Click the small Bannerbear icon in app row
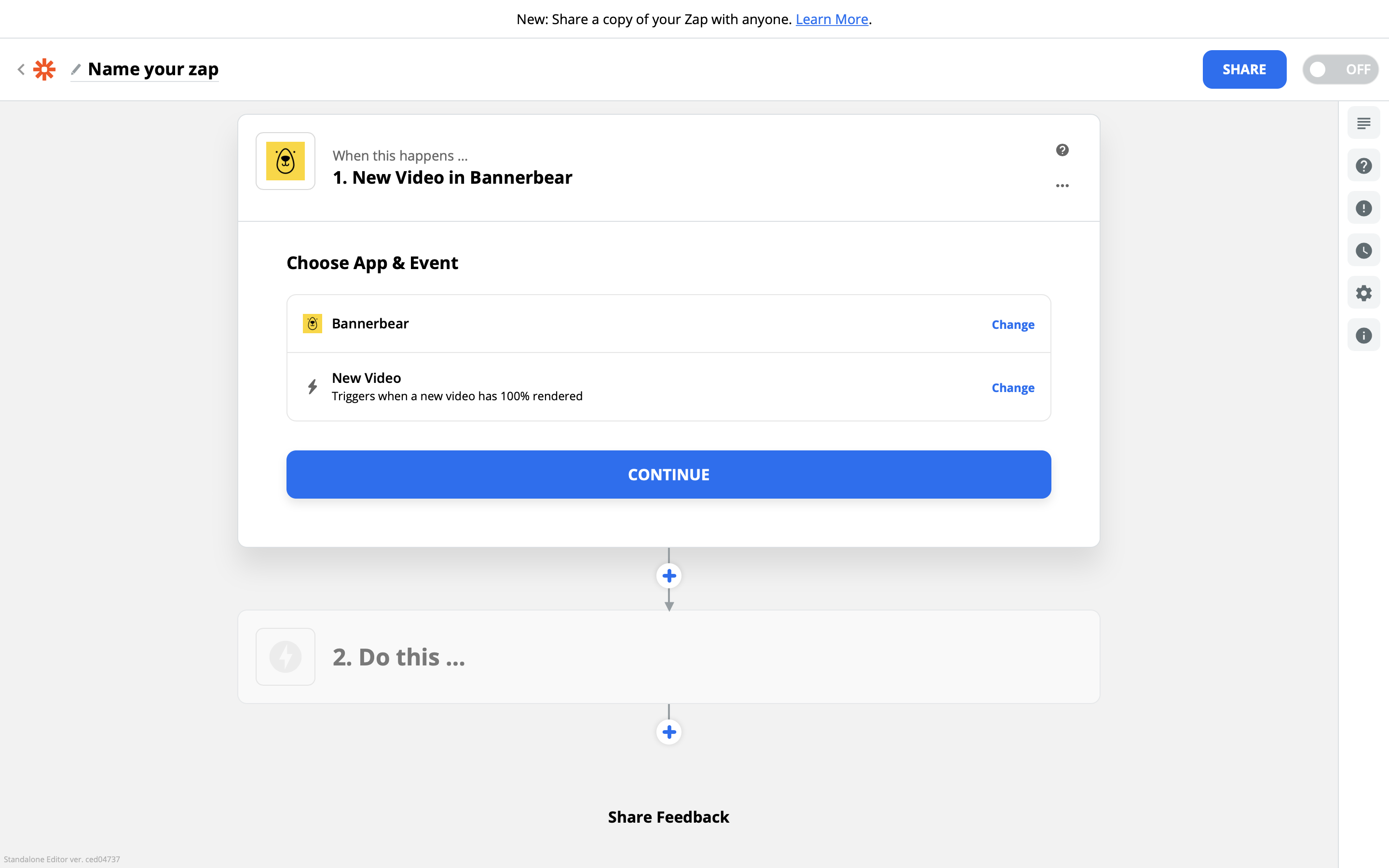This screenshot has height=868, width=1389. tap(312, 324)
